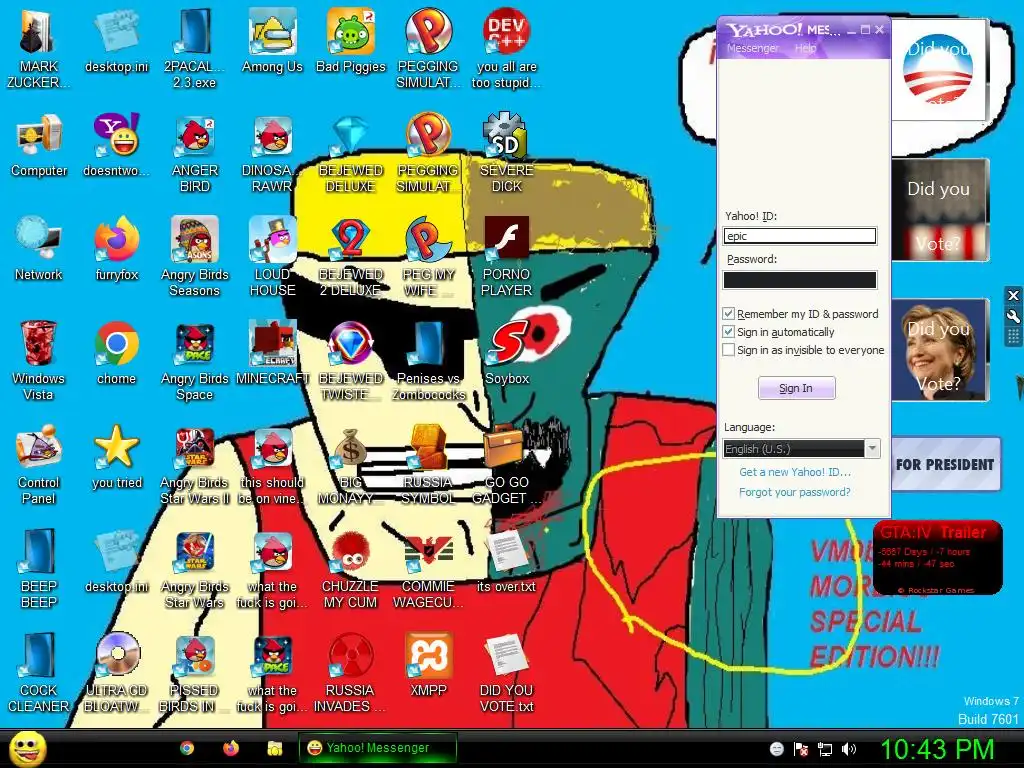Image resolution: width=1024 pixels, height=768 pixels.
Task: Close the sidebar gadget with X
Action: point(1013,296)
